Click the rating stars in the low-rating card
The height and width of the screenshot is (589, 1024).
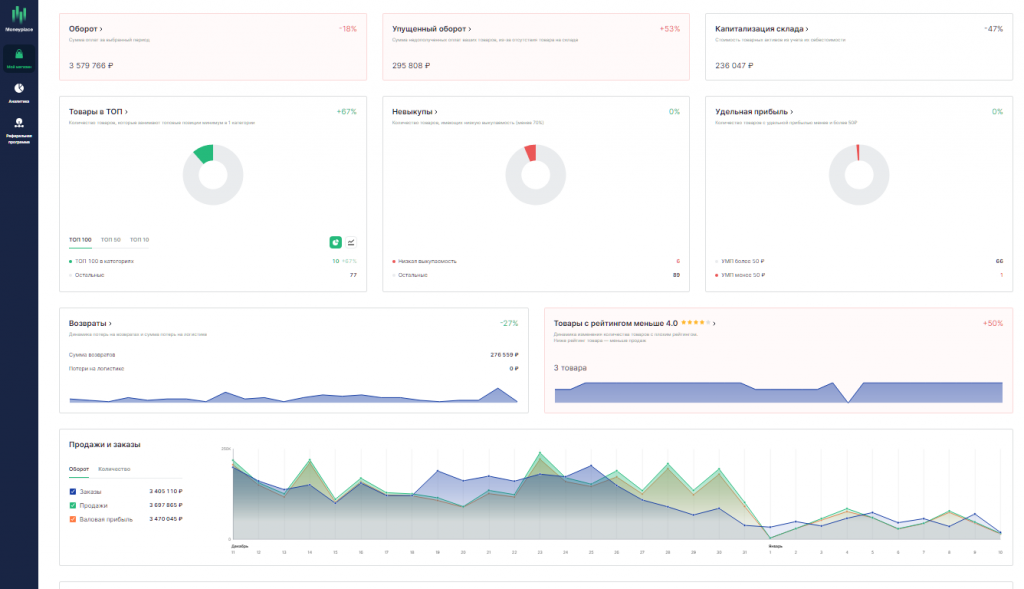pyautogui.click(x=695, y=323)
